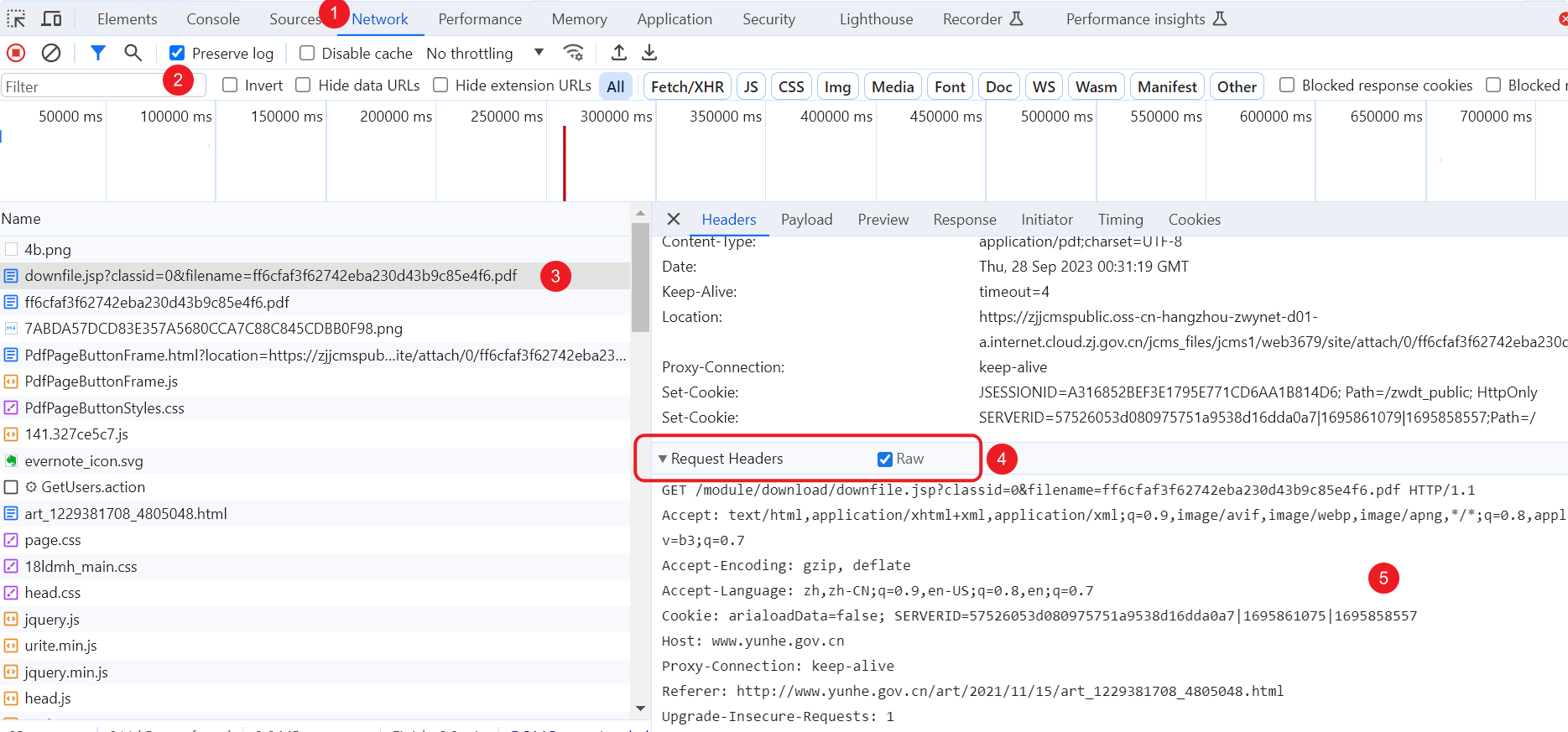This screenshot has width=1568, height=732.
Task: Activate the inspect element selector icon
Action: 16,18
